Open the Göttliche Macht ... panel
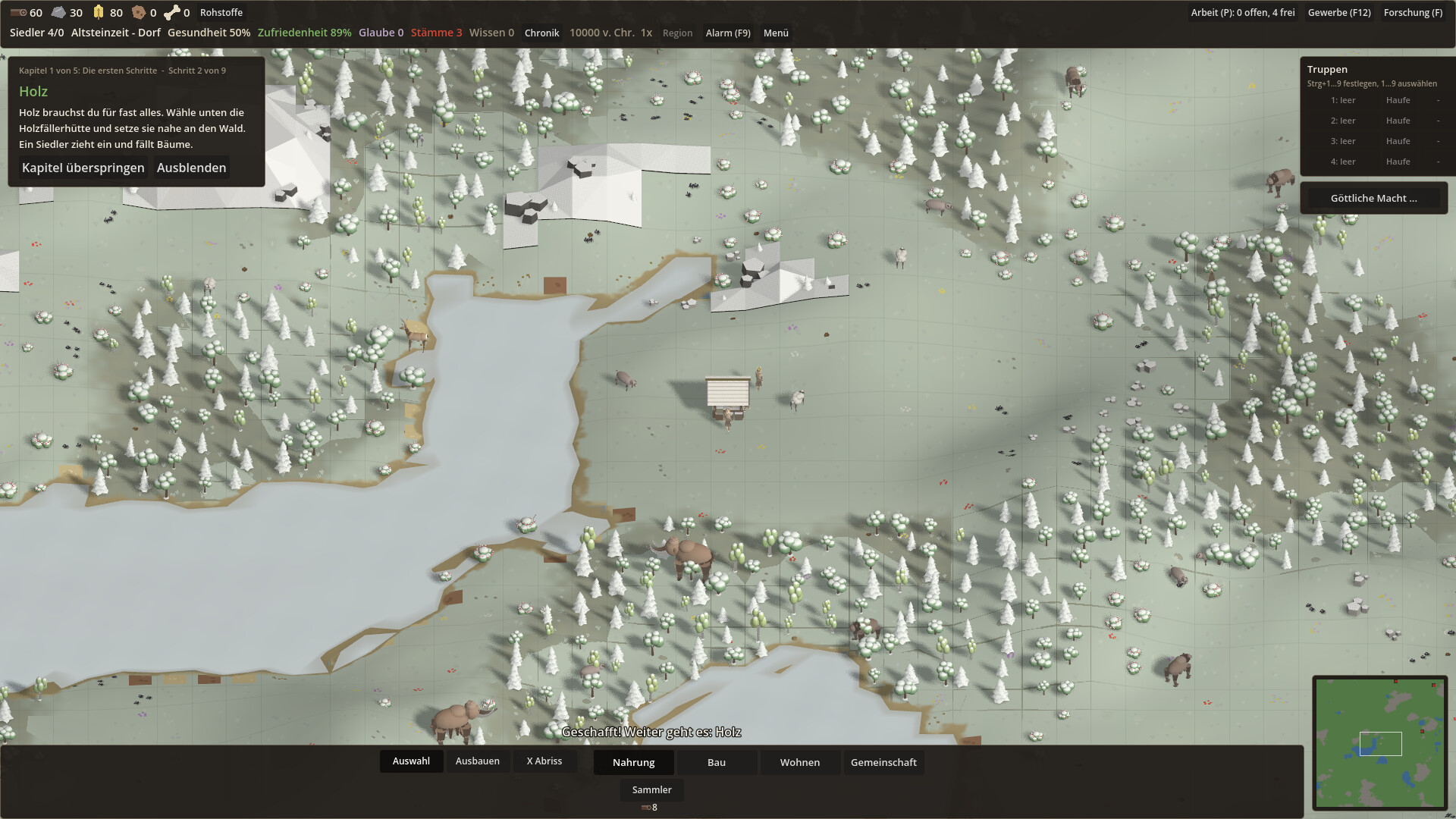Image resolution: width=1456 pixels, height=819 pixels. click(1373, 198)
